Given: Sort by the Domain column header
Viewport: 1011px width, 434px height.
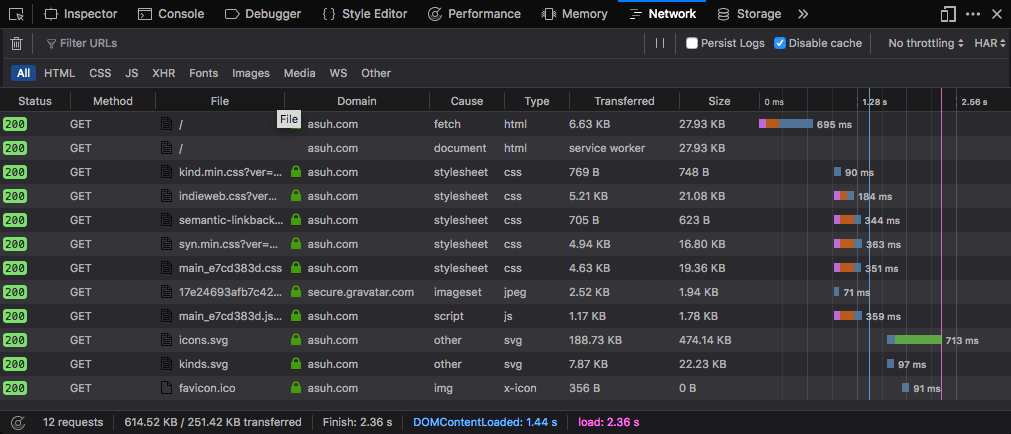Looking at the screenshot, I should (357, 101).
